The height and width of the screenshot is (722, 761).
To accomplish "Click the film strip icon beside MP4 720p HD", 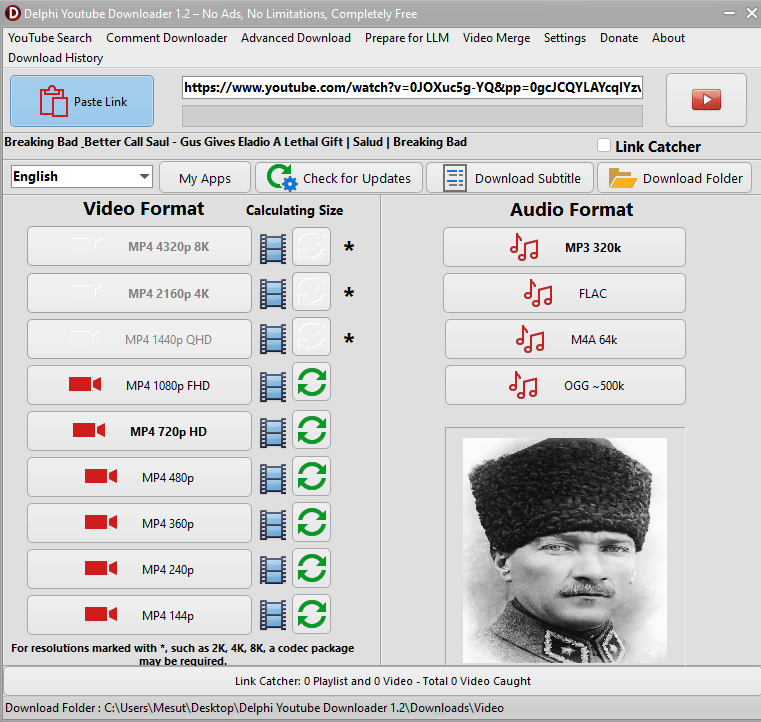I will pyautogui.click(x=273, y=432).
